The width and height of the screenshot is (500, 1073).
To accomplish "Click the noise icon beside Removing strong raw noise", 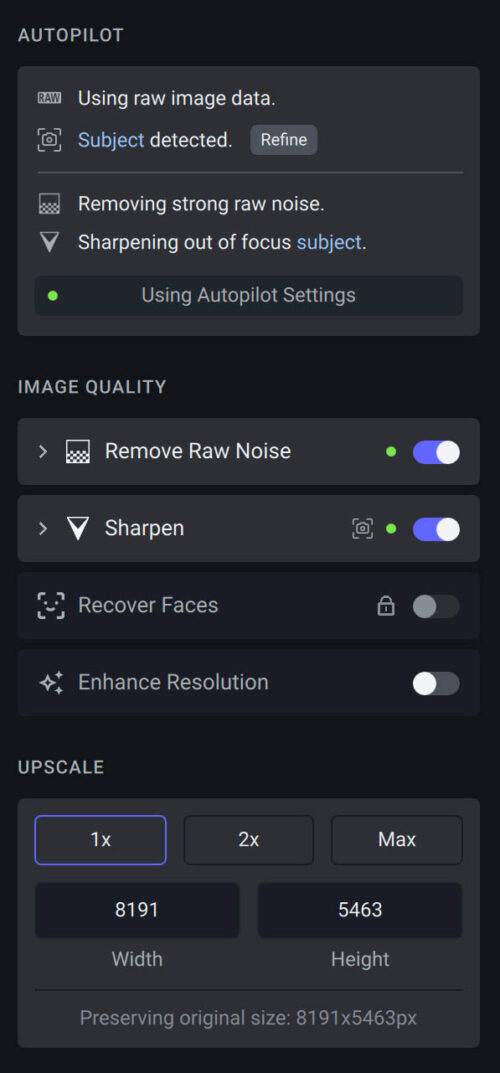I will click(x=49, y=204).
